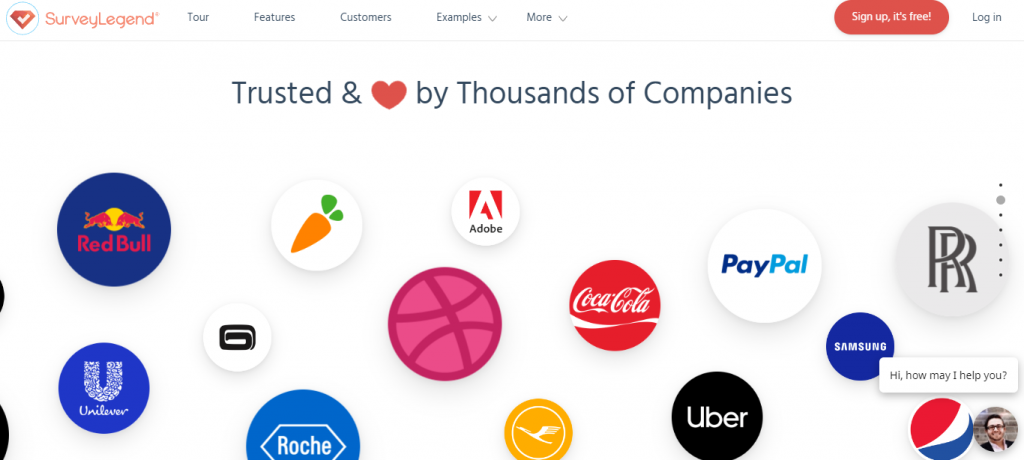Select the Rolls-Royce RR logo
This screenshot has height=460, width=1024.
[x=952, y=259]
